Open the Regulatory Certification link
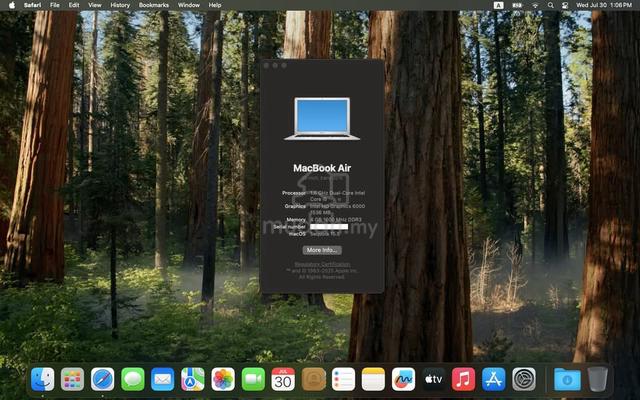This screenshot has height=400, width=640. pos(322,264)
